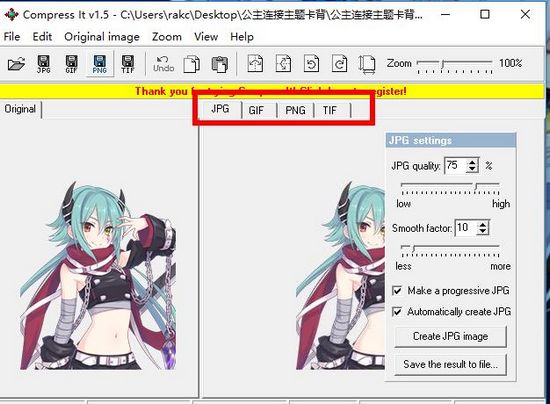Increase Smooth factor with the up arrow
Viewport: 550px width, 404px height.
coord(483,224)
